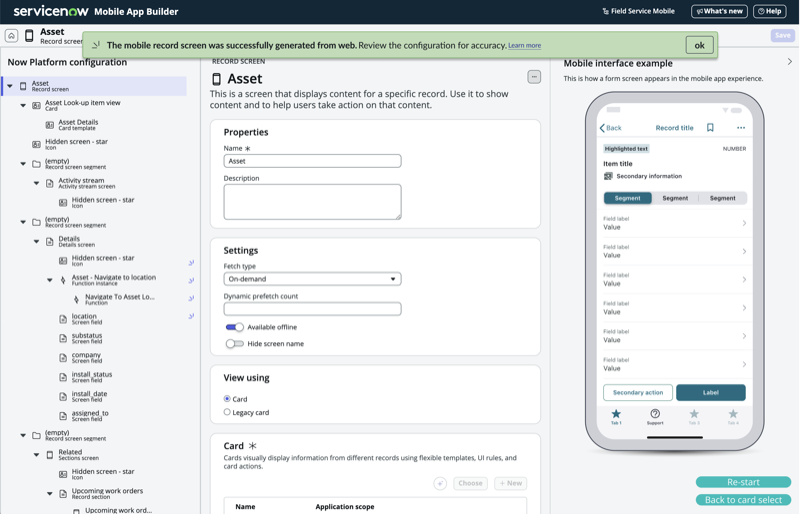800x514 pixels.
Task: Click the Support tab icon in phone preview
Action: point(655,413)
